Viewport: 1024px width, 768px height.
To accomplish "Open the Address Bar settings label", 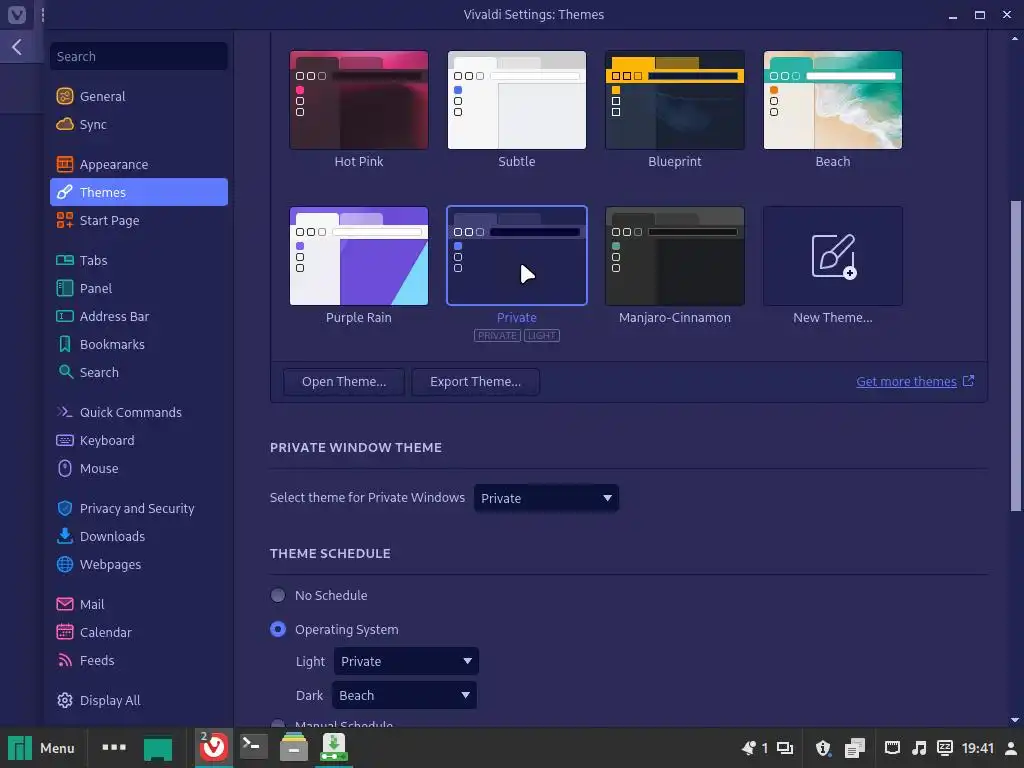I will coord(114,317).
